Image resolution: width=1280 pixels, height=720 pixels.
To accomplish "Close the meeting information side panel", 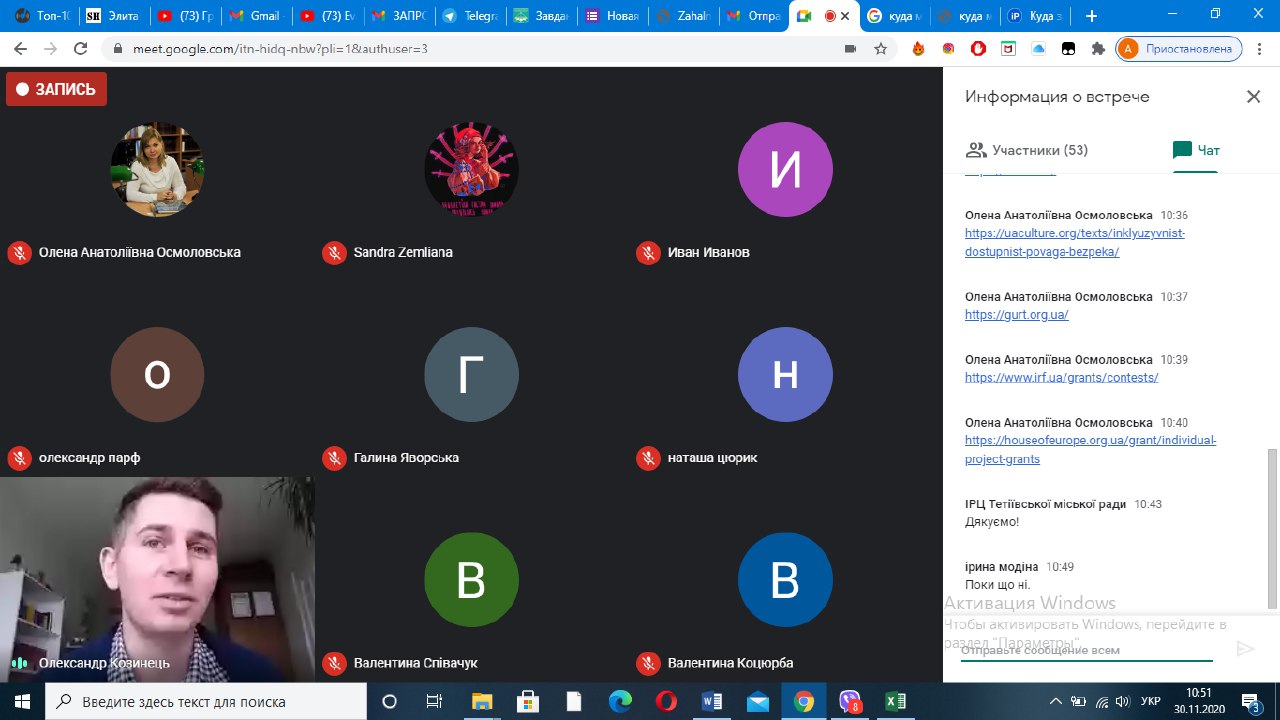I will 1253,97.
